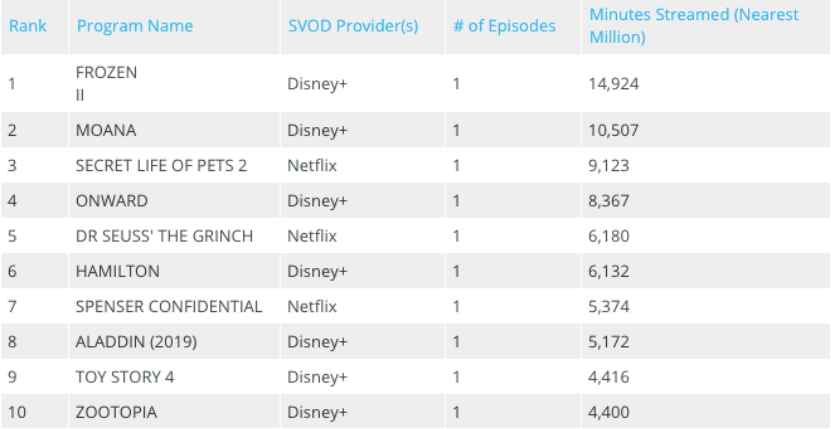Select the 4,400 minutes value for Zootopia
This screenshot has width=831, height=429.
609,412
